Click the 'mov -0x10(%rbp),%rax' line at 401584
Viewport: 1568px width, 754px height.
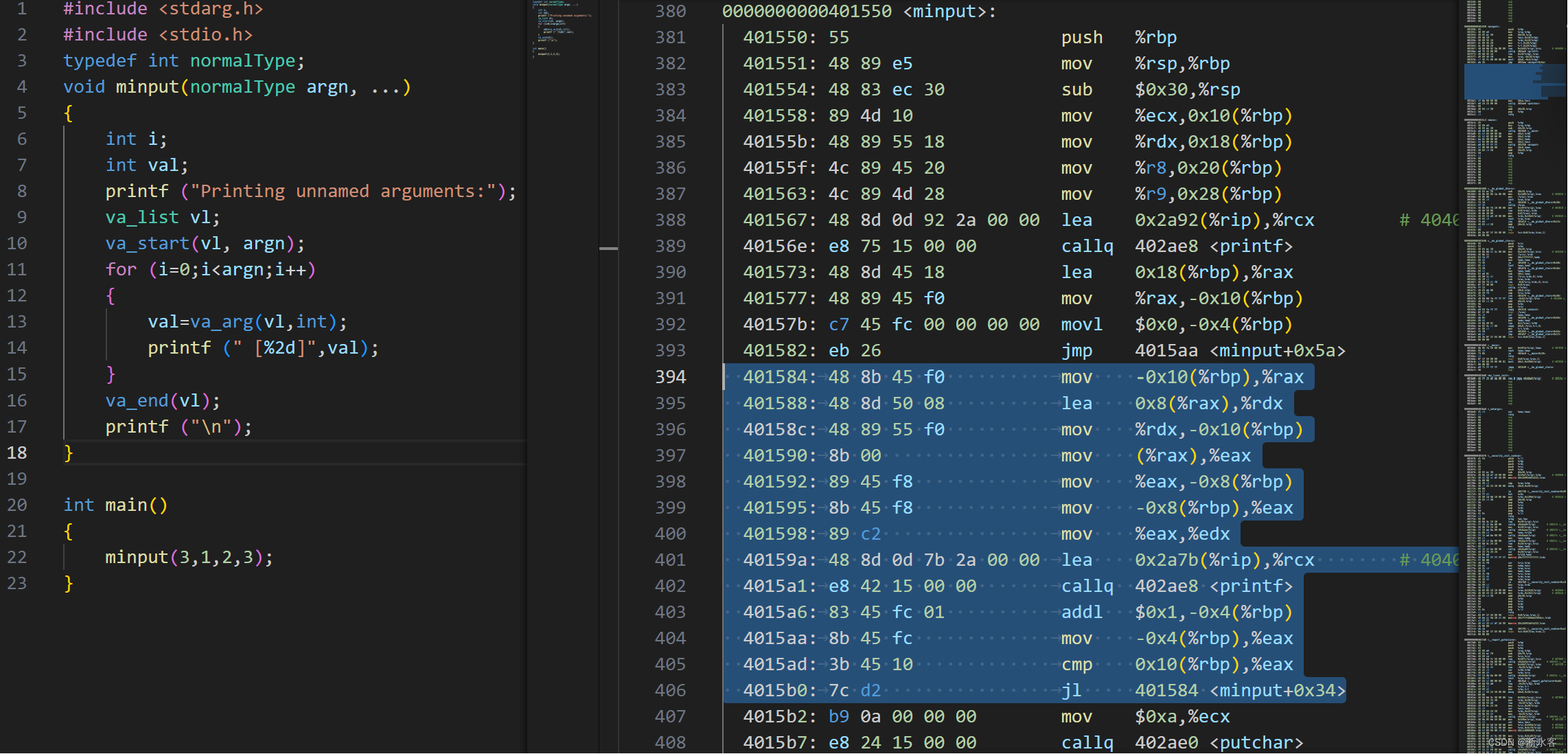(x=1023, y=376)
